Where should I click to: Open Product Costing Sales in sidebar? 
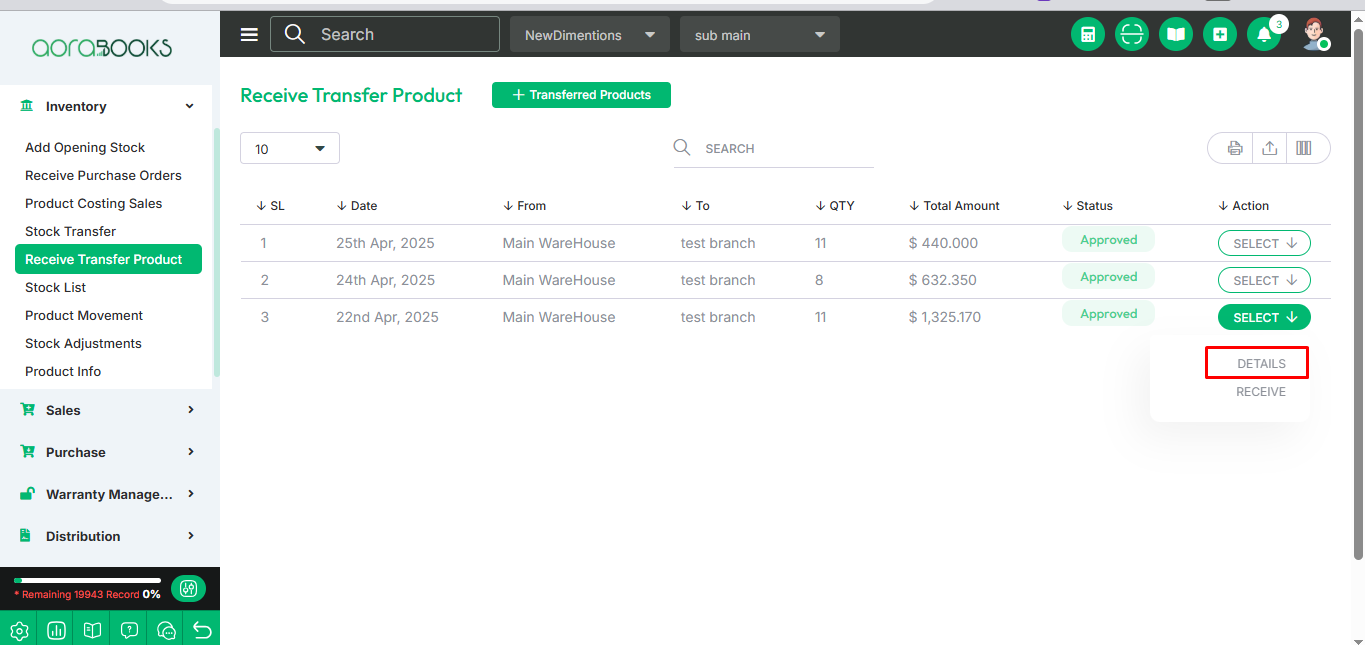click(x=93, y=203)
